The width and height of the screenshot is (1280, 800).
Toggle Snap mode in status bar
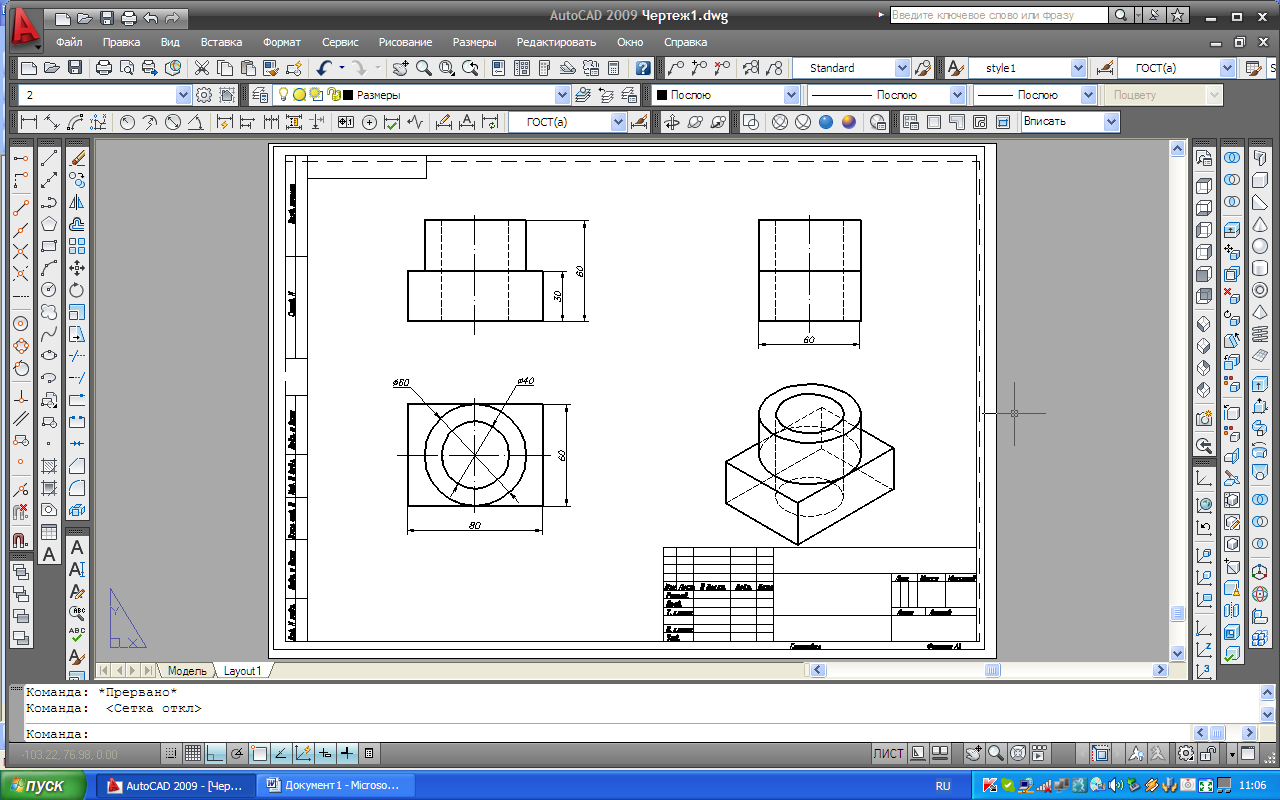pos(171,753)
